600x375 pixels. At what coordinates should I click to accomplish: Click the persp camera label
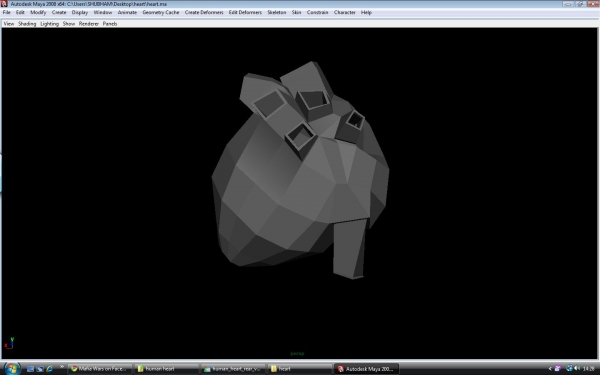297,354
